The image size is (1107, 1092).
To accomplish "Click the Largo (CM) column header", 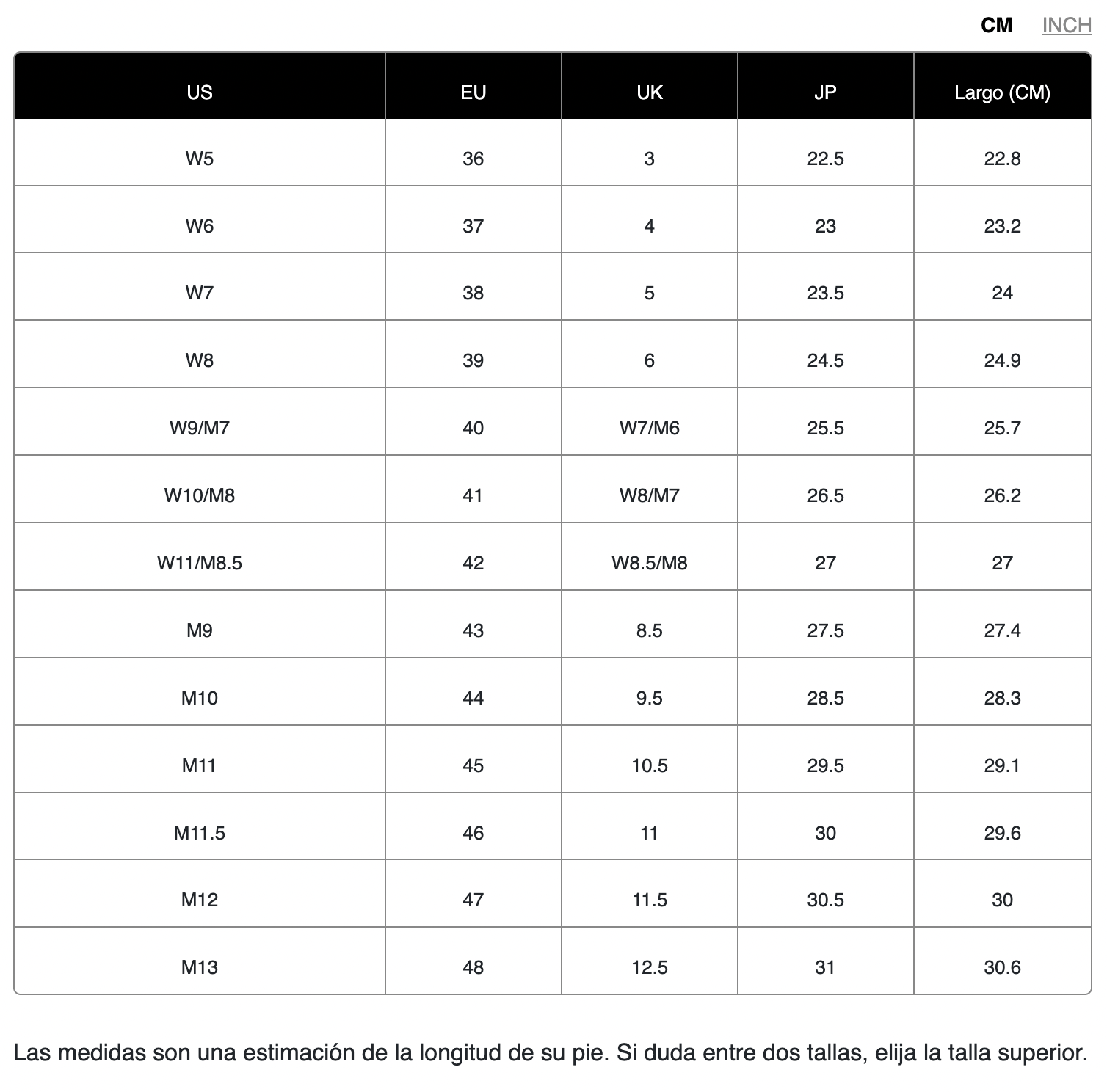I will click(1002, 92).
